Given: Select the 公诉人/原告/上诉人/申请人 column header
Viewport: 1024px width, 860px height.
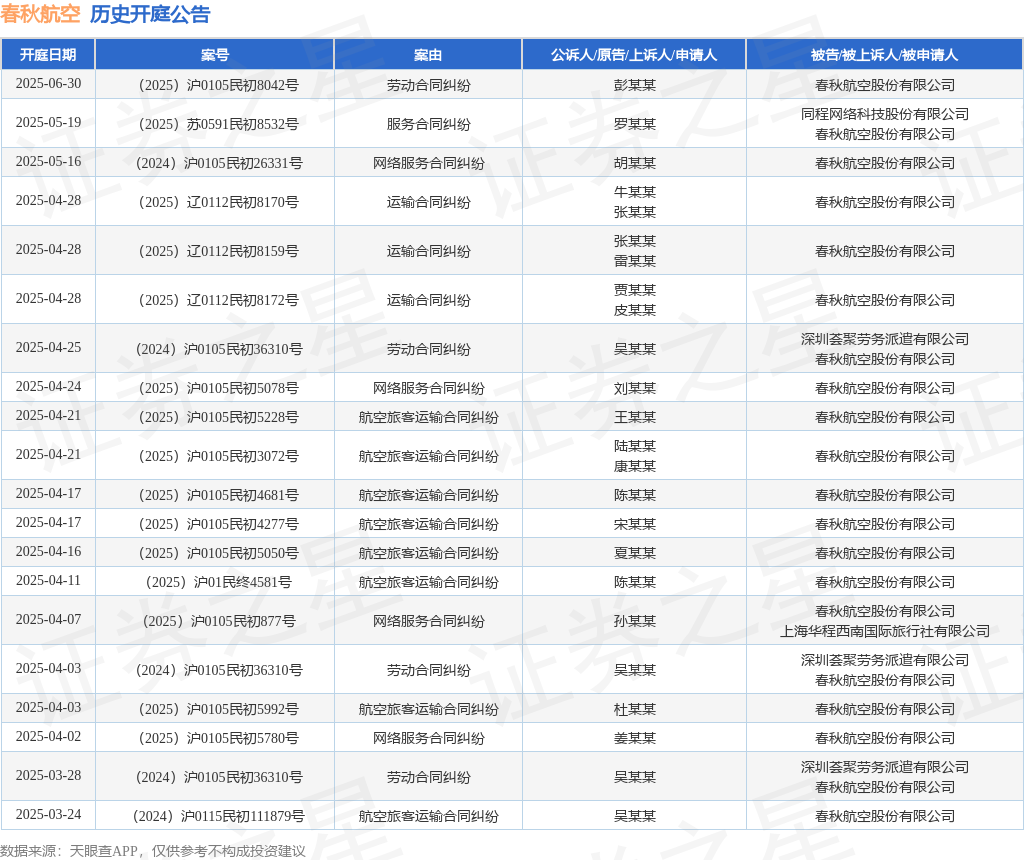Looking at the screenshot, I should click(634, 55).
